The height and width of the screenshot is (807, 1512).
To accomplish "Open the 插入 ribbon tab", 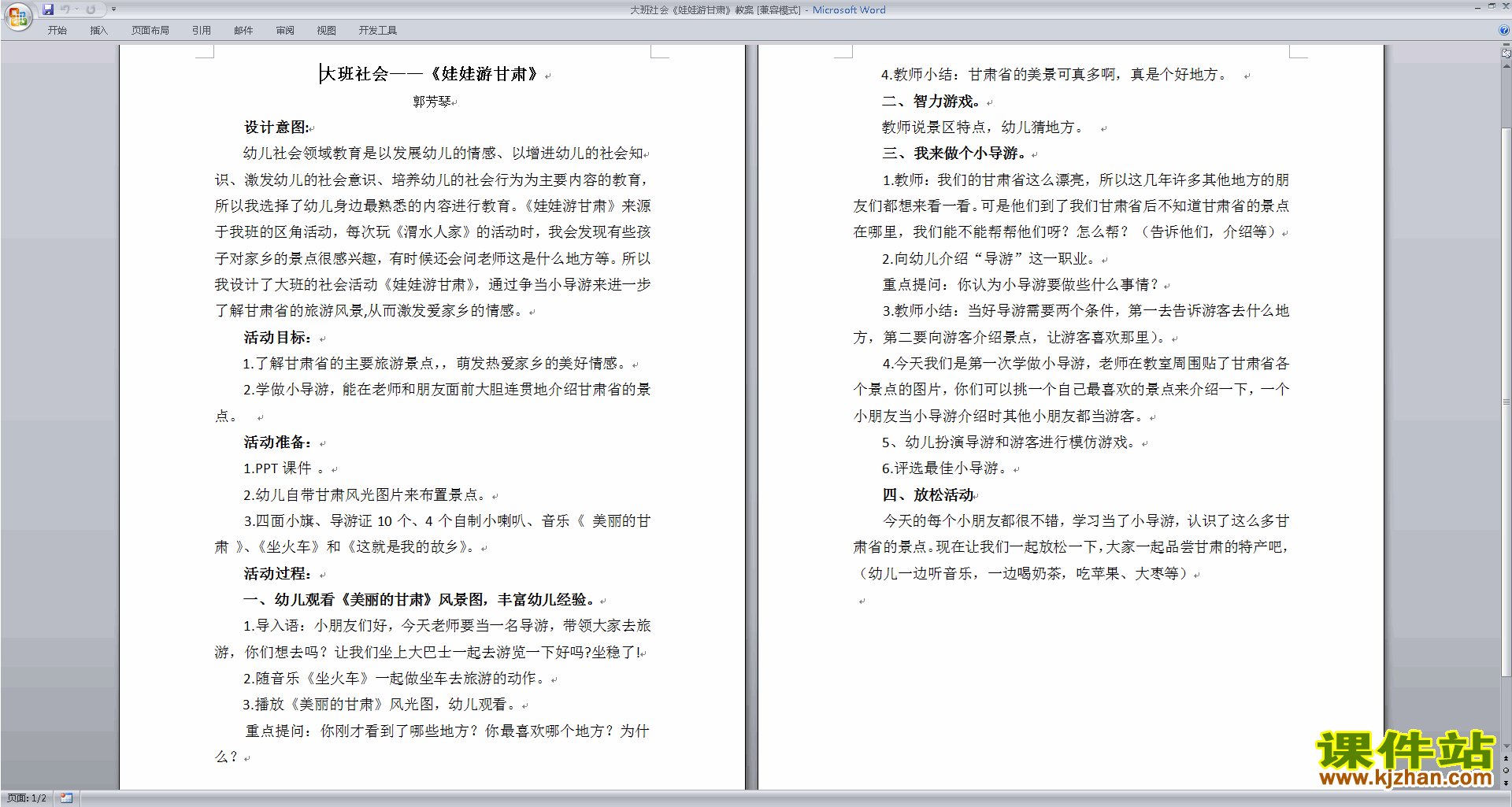I will pos(98,31).
